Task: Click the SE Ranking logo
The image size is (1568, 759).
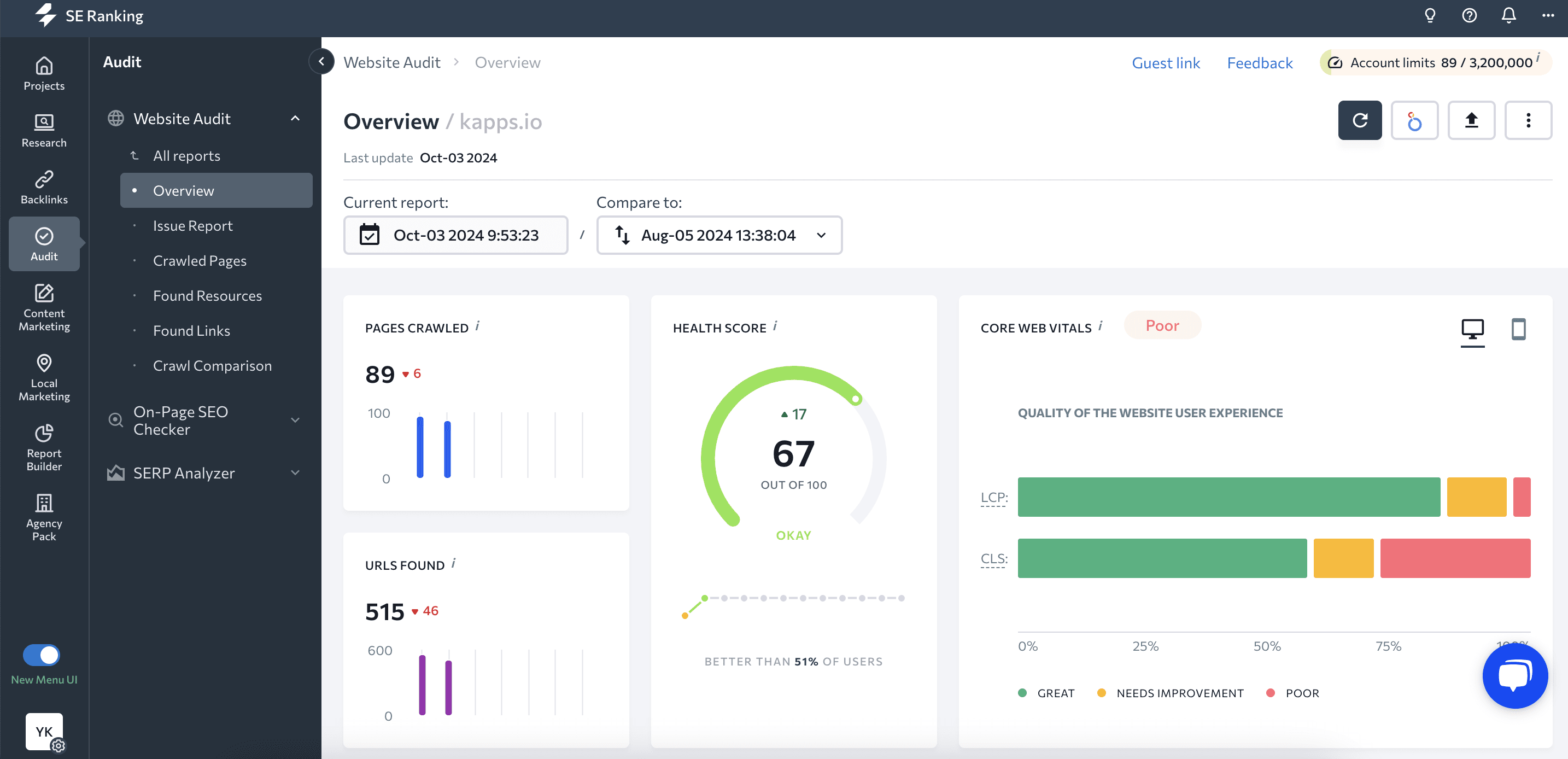Action: click(x=89, y=16)
